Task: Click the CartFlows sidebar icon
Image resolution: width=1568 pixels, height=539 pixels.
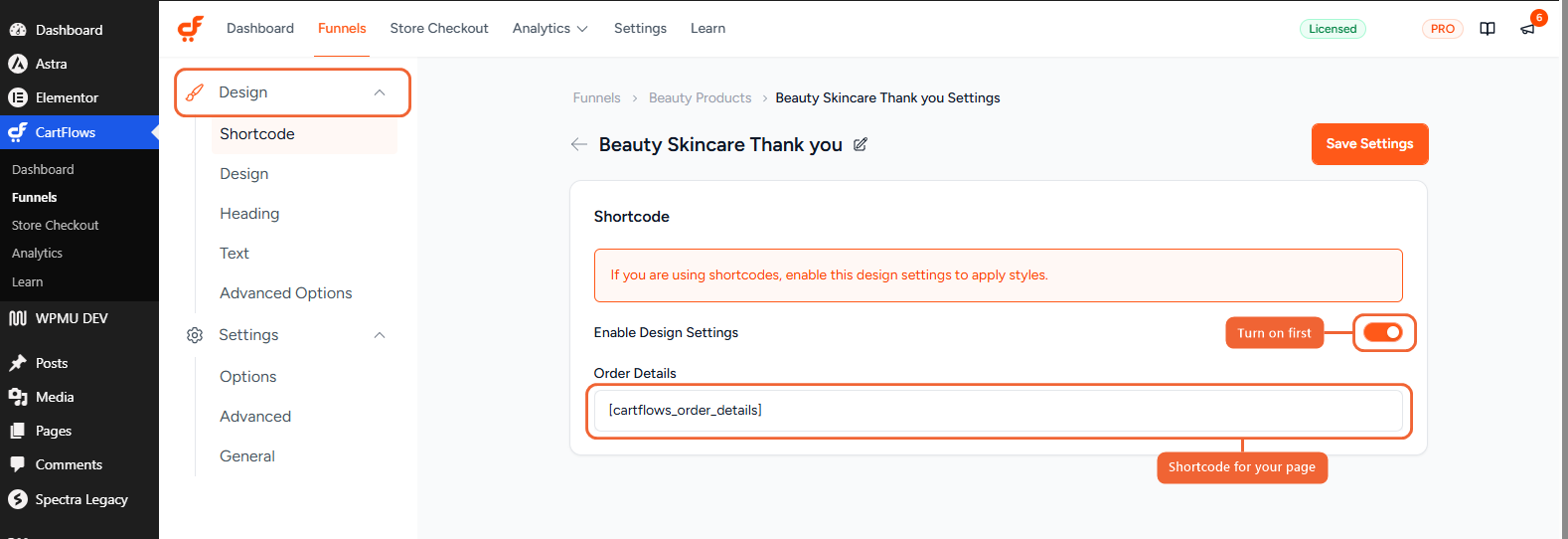Action: tap(18, 132)
